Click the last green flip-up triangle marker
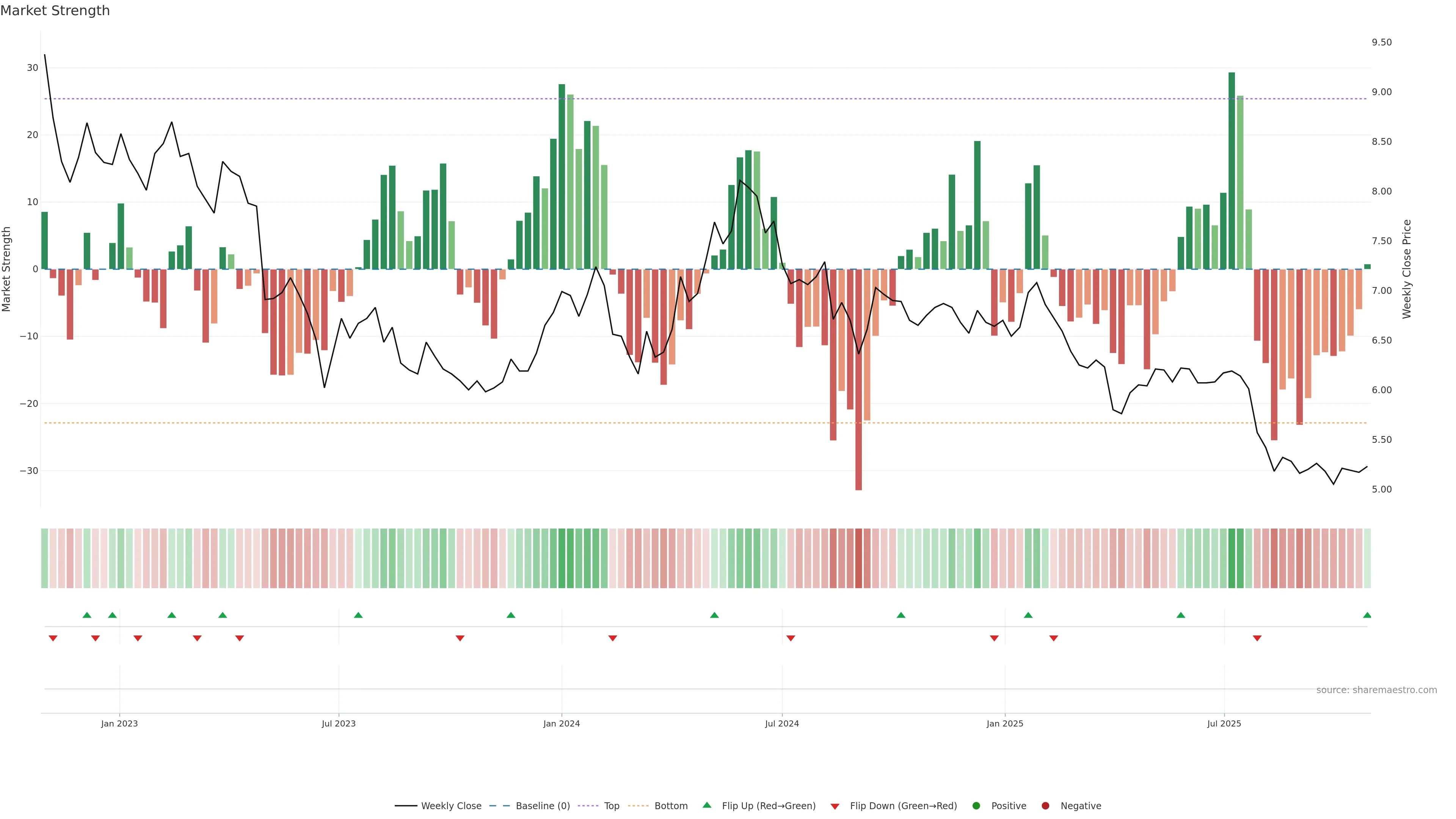The width and height of the screenshot is (1456, 819). pyautogui.click(x=1367, y=615)
